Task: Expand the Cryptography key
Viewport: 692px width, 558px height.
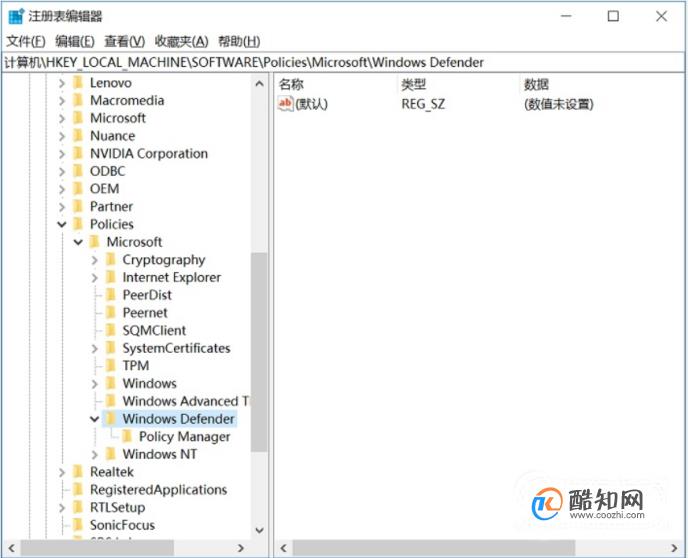Action: click(94, 260)
